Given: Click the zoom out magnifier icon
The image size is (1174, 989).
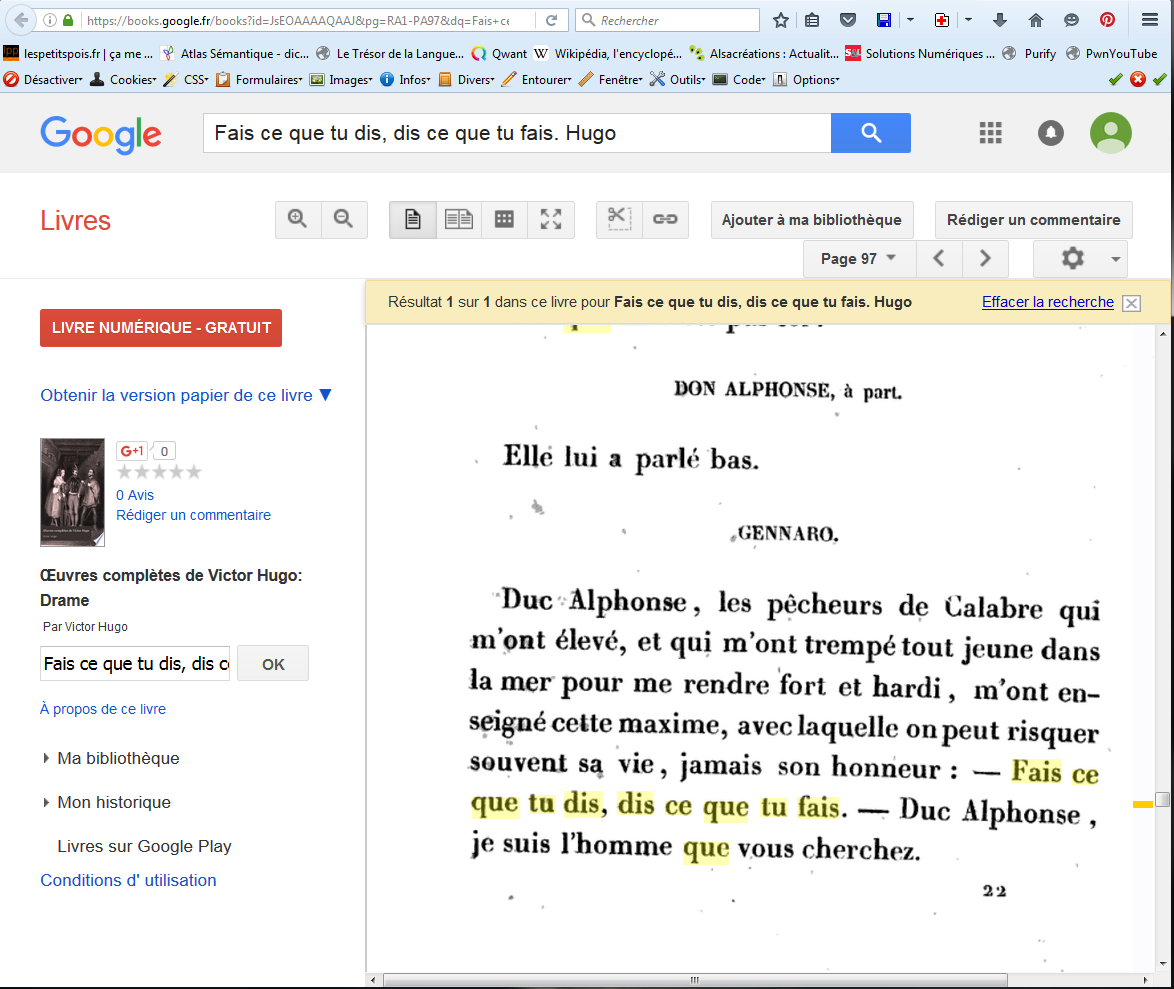Looking at the screenshot, I should [344, 220].
